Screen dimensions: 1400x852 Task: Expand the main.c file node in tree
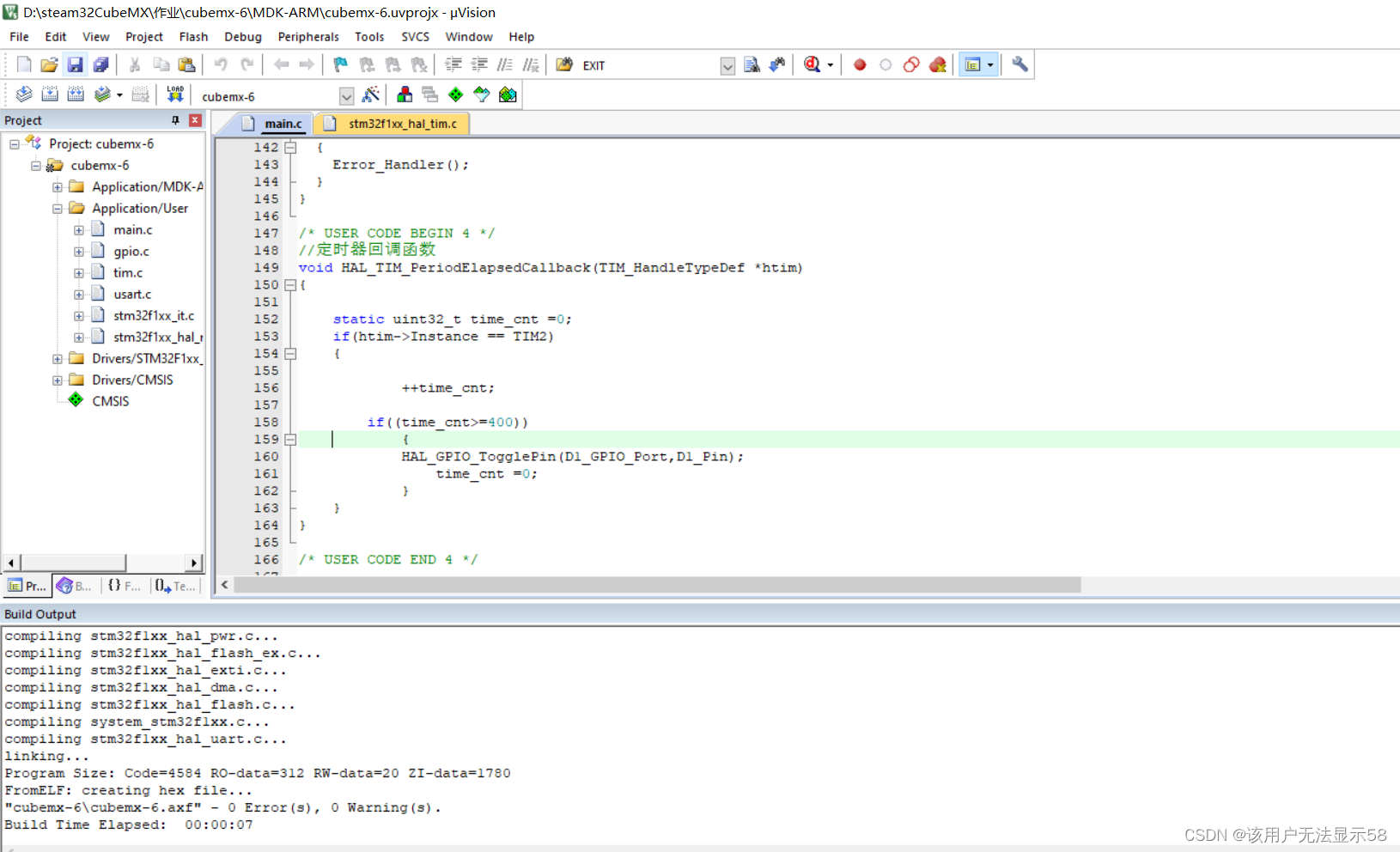coord(79,230)
